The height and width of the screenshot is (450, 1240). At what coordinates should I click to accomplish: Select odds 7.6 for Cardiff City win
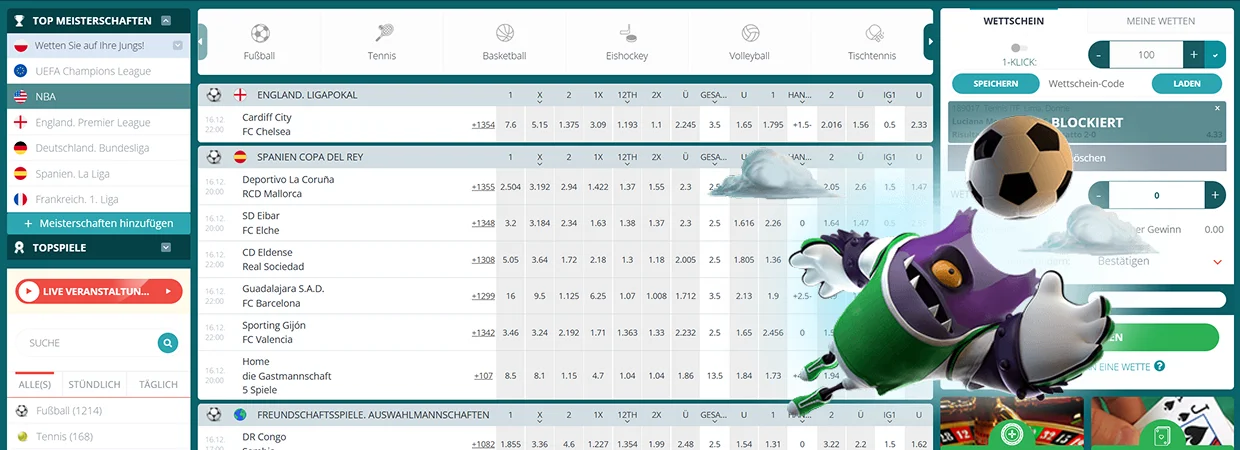510,125
